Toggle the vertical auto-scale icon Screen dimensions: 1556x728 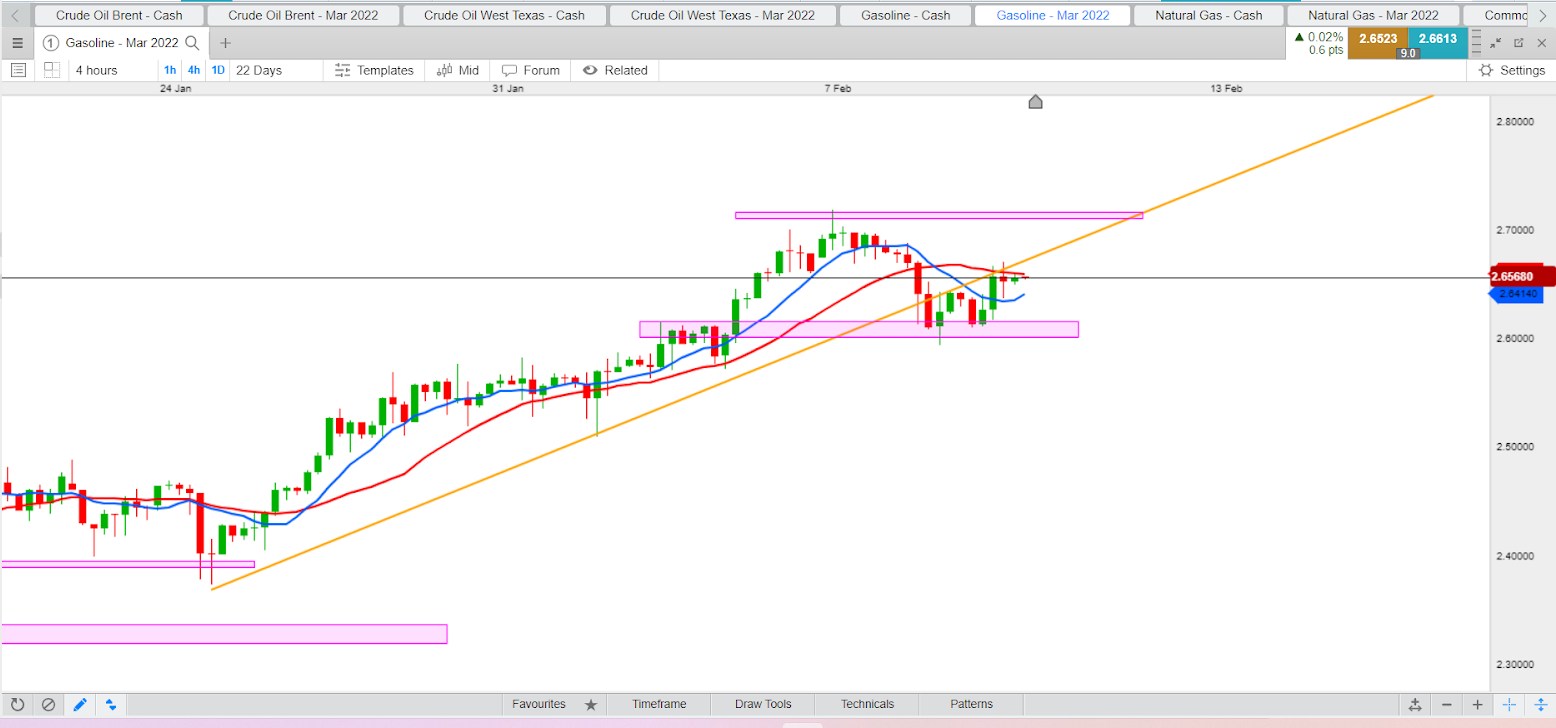point(1540,704)
